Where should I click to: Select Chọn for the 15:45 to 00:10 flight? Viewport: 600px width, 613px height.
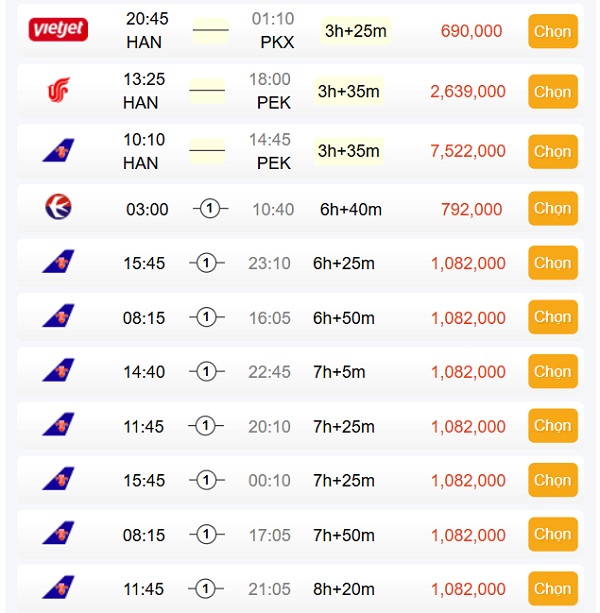553,480
